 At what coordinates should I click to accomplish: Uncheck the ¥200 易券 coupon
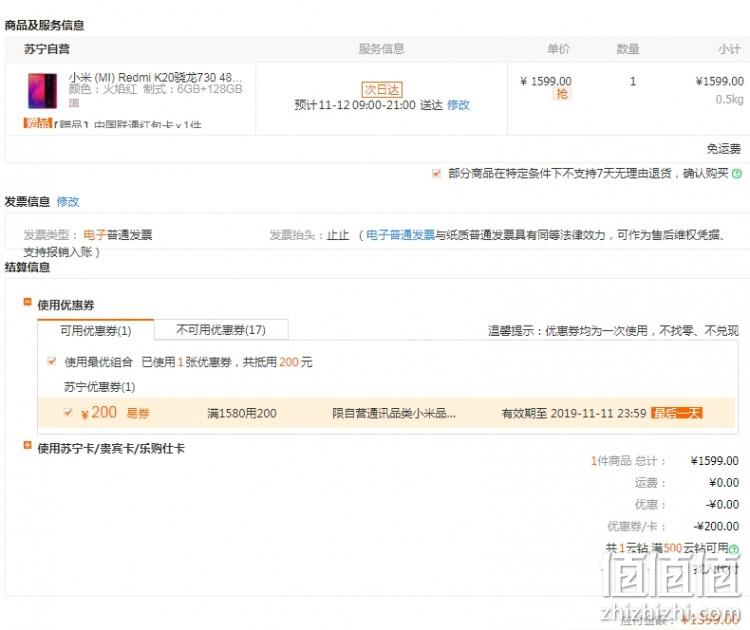point(68,412)
